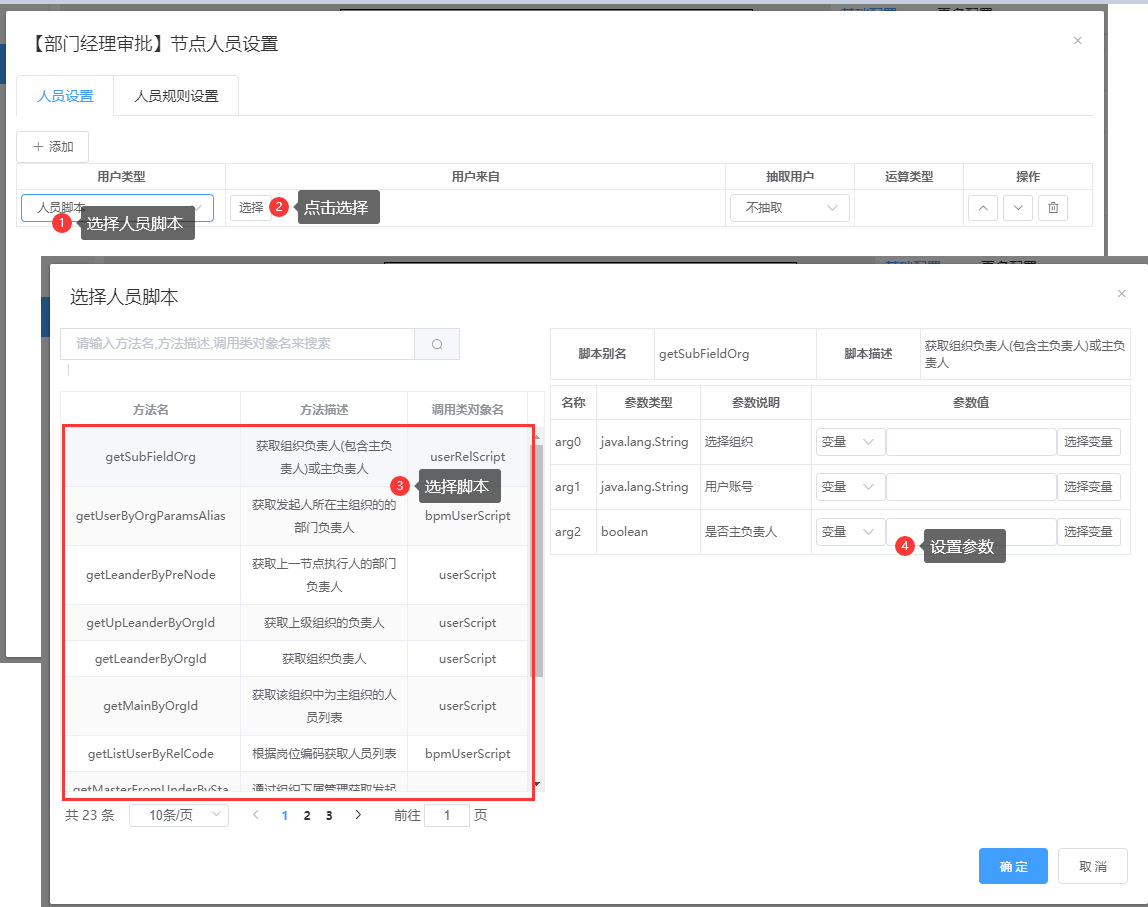Click the script list vertical scrollbar

pos(538,560)
